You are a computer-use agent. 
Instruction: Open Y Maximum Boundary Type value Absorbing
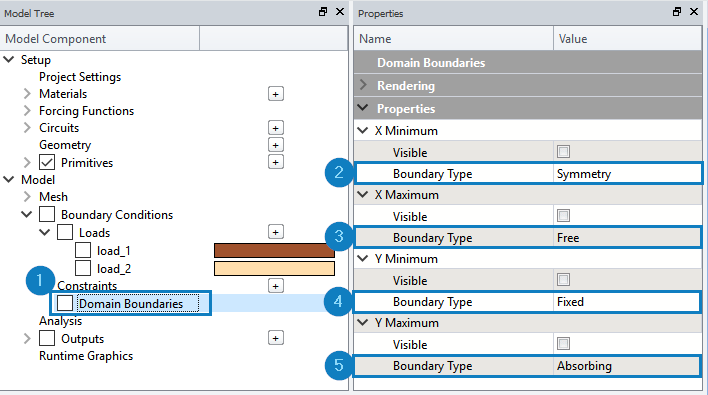coord(627,366)
